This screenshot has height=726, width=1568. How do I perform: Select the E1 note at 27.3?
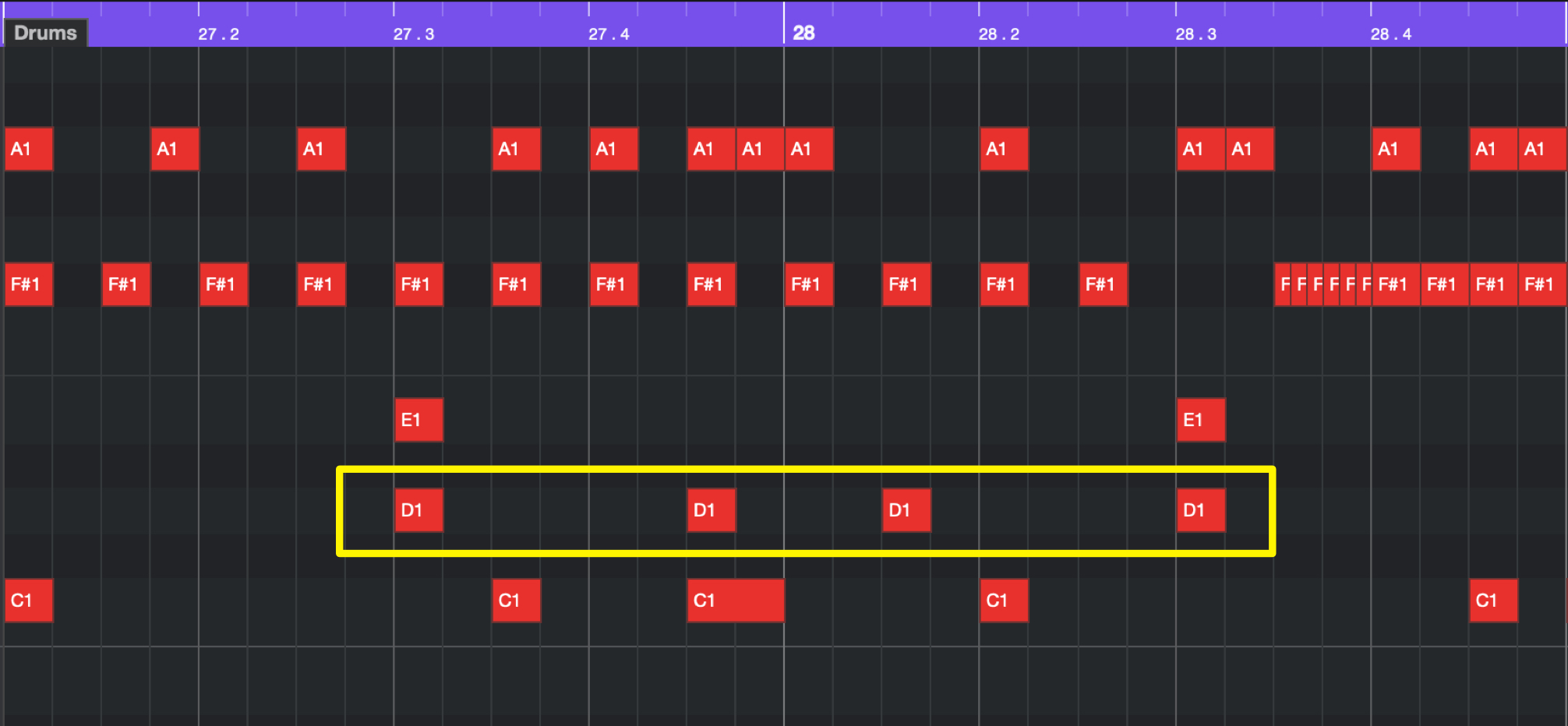[x=418, y=420]
